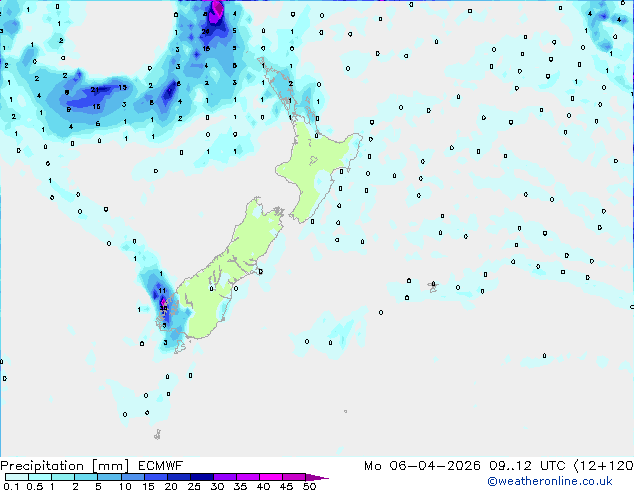
Task: Click the '38' value near South Island
Action: [x=163, y=308]
